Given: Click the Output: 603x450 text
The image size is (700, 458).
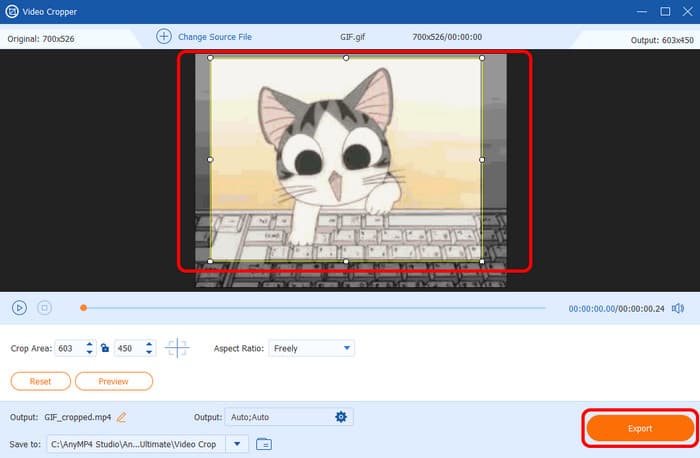Looking at the screenshot, I should 662,40.
